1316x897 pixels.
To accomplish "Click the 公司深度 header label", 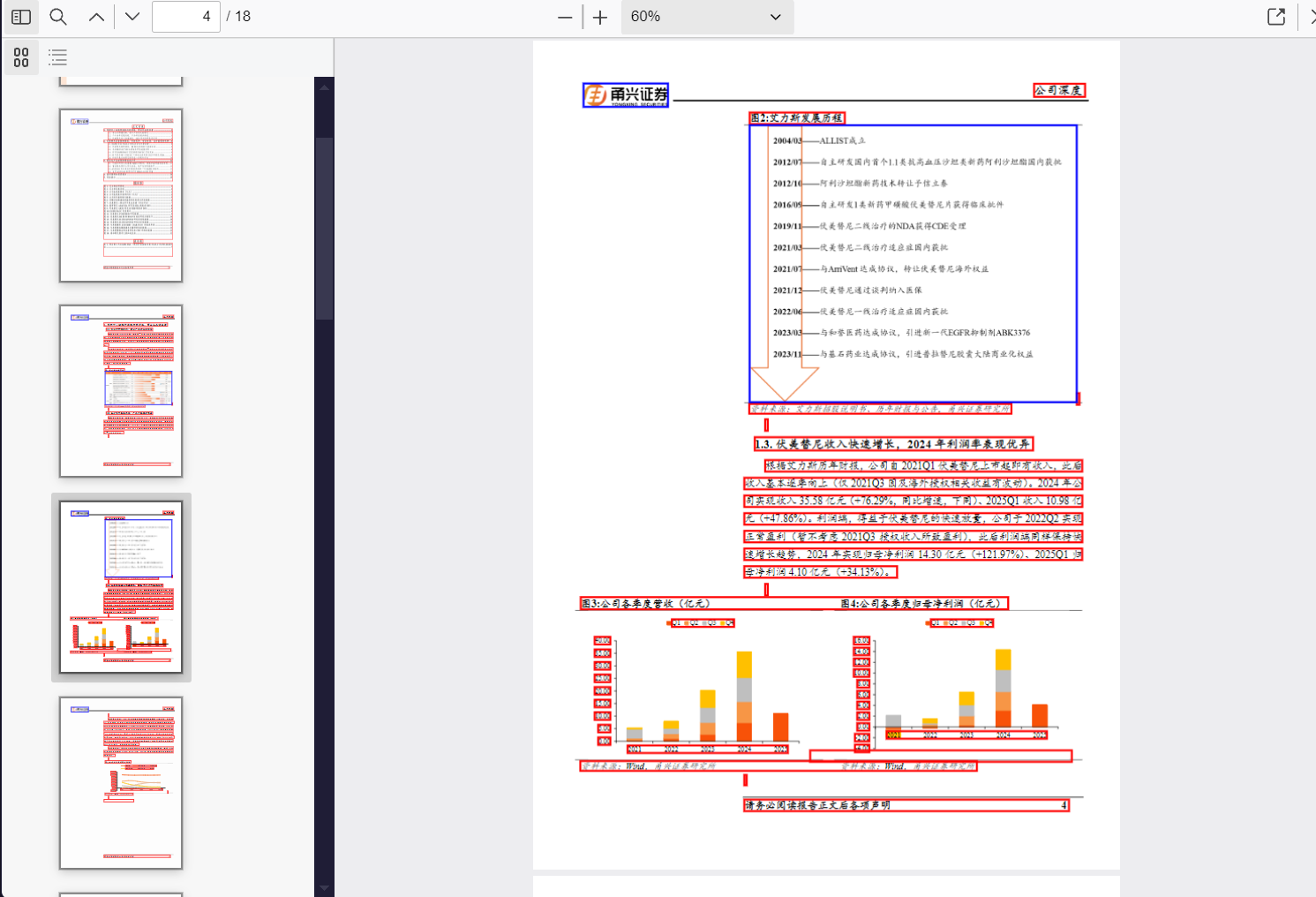I will click(1059, 90).
